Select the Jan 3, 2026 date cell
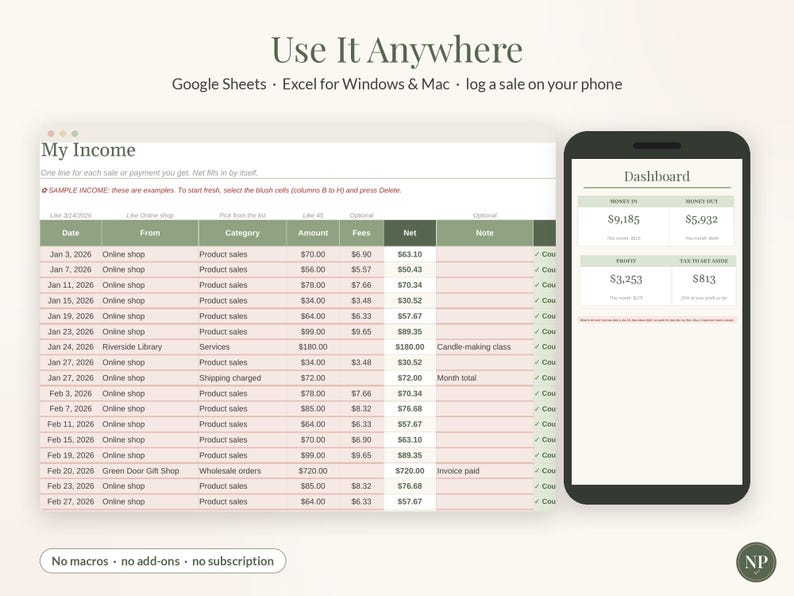Image resolution: width=794 pixels, height=596 pixels. [71, 254]
